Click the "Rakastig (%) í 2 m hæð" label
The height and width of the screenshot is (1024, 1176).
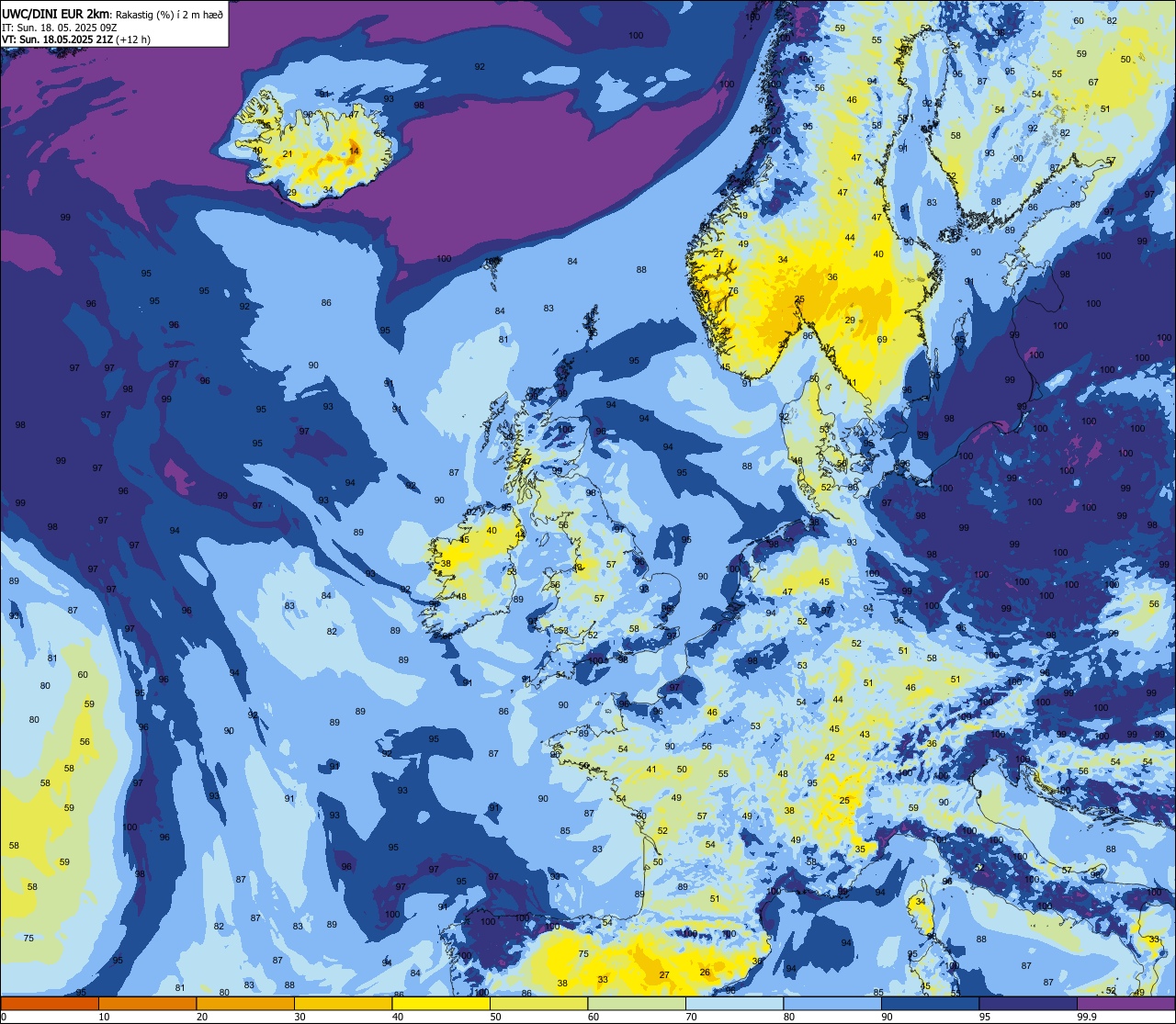coord(169,14)
